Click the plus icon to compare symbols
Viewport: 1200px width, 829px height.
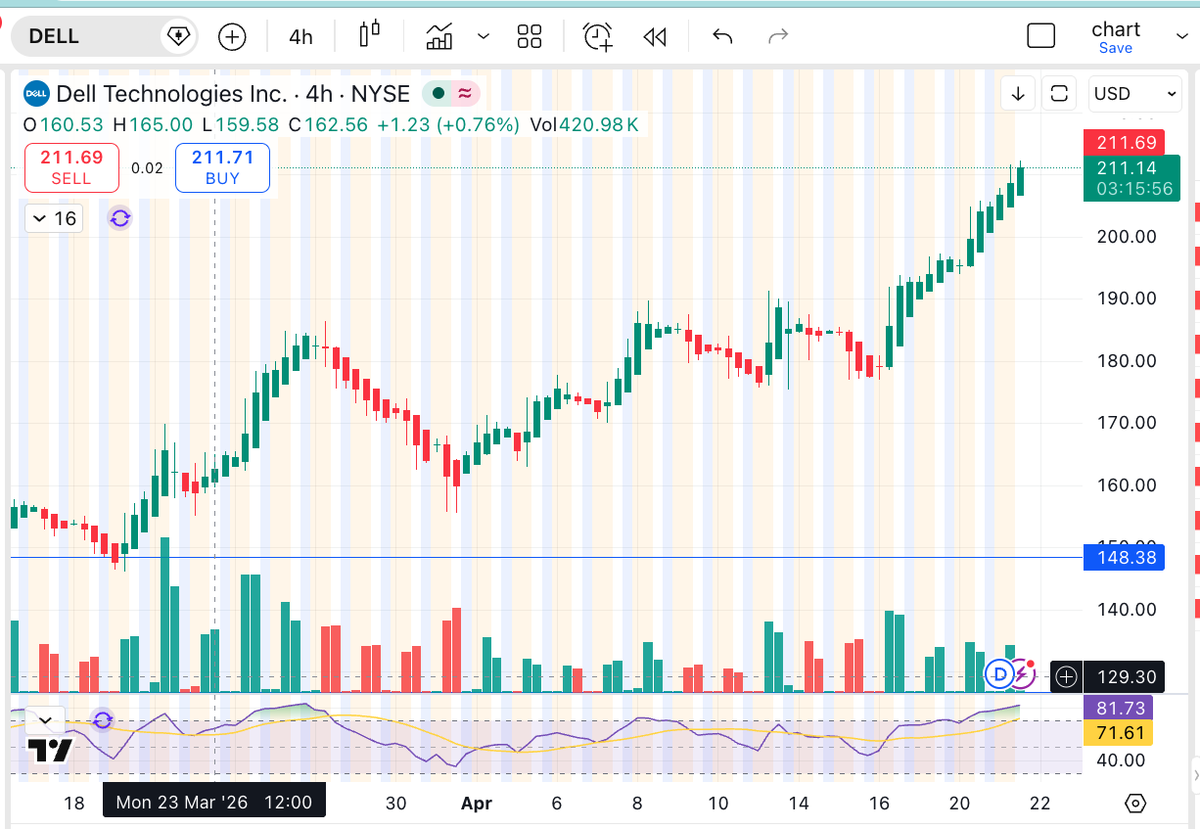click(232, 37)
